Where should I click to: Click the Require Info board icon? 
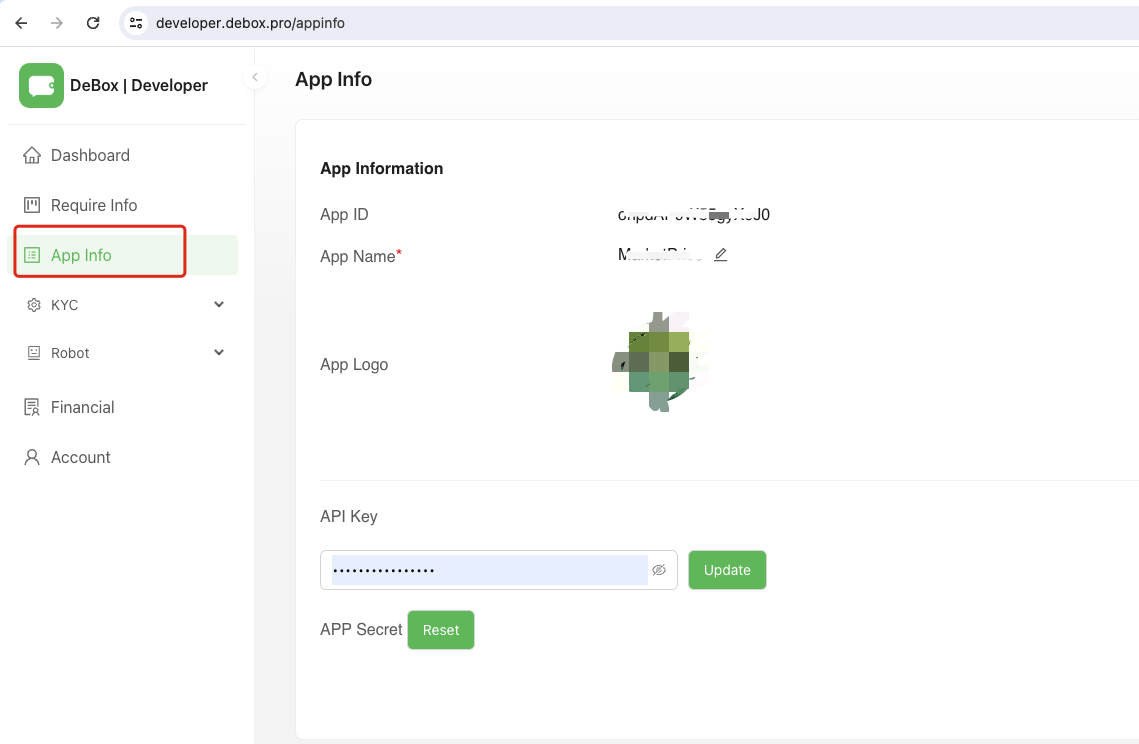click(32, 205)
